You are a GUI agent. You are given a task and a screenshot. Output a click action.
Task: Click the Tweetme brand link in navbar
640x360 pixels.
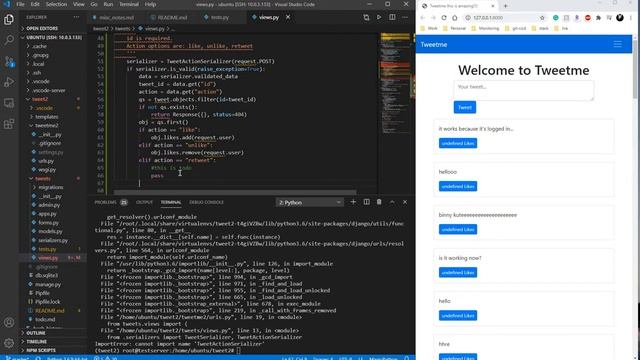pos(433,44)
